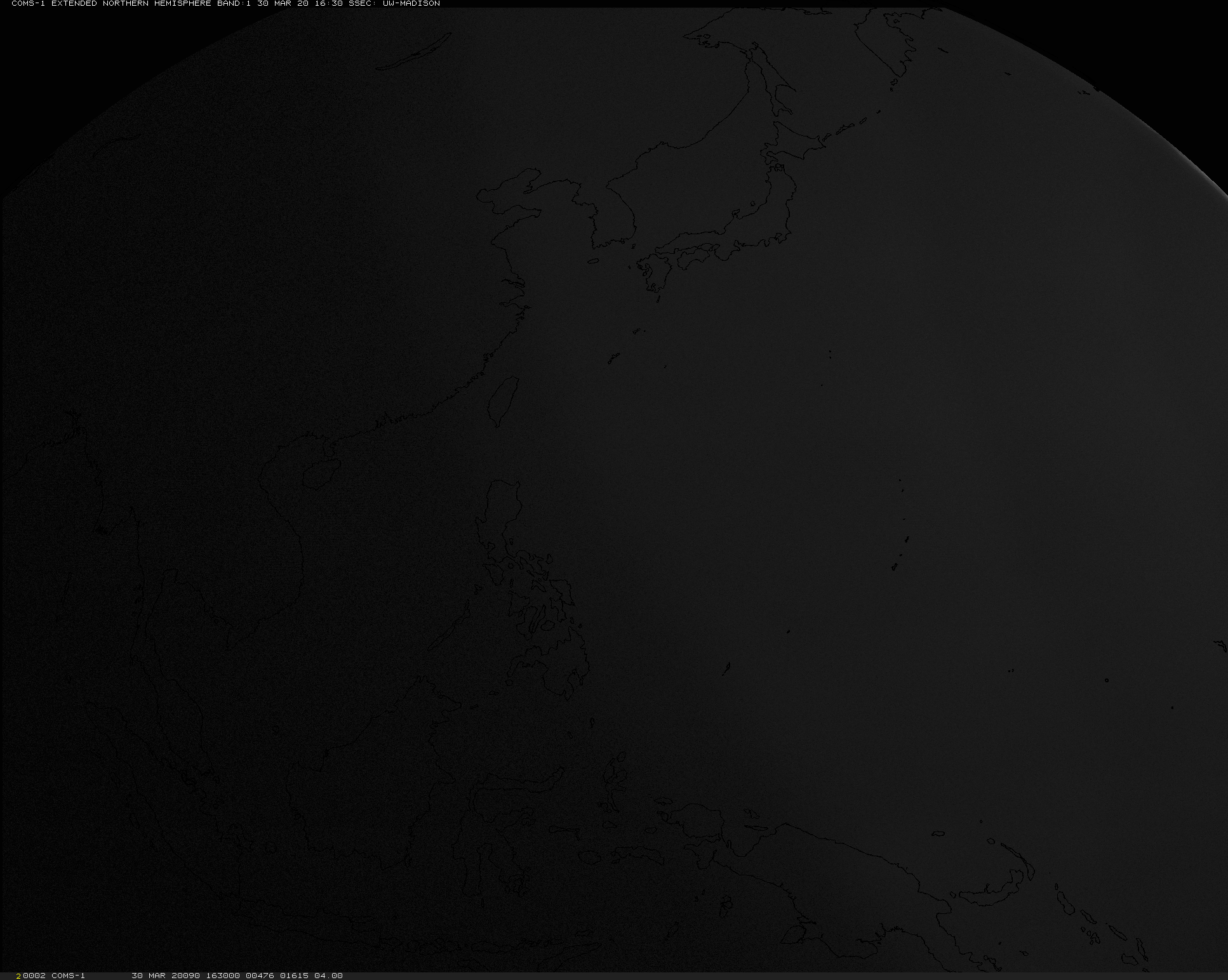Click the "0002 COMS-1" footer text

click(x=54, y=976)
